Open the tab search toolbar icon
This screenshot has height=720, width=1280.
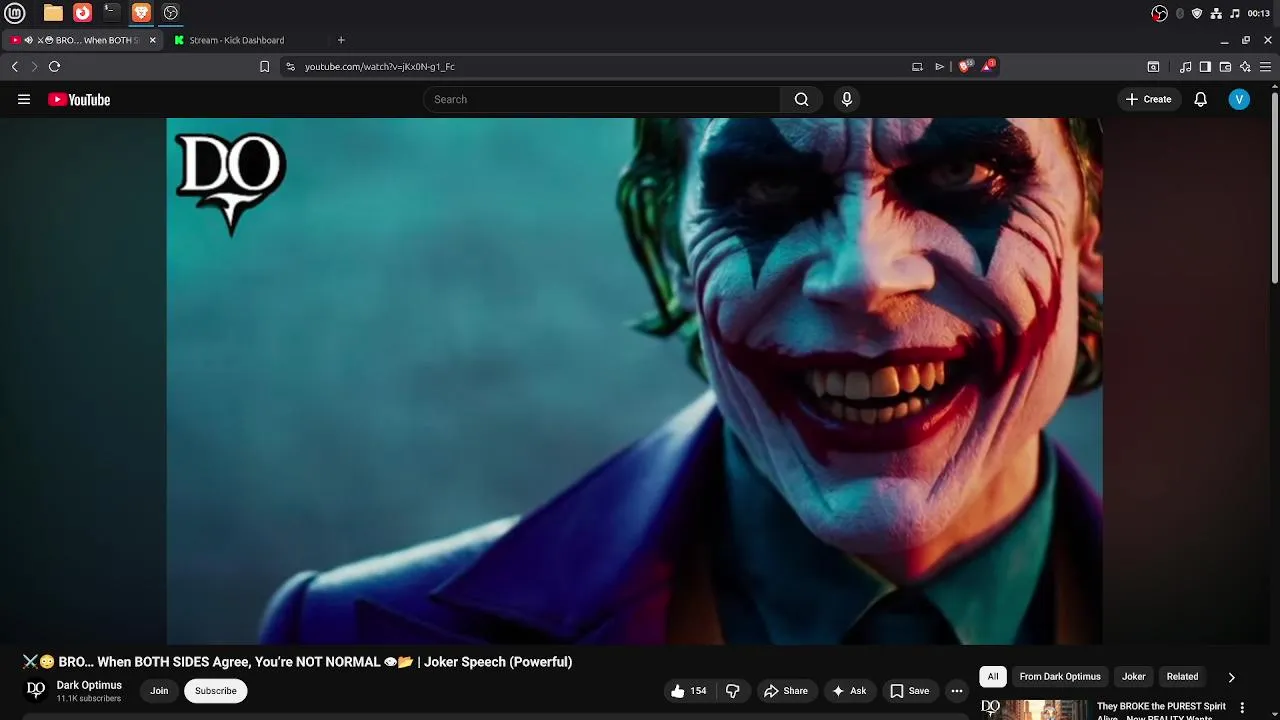[x=1153, y=66]
